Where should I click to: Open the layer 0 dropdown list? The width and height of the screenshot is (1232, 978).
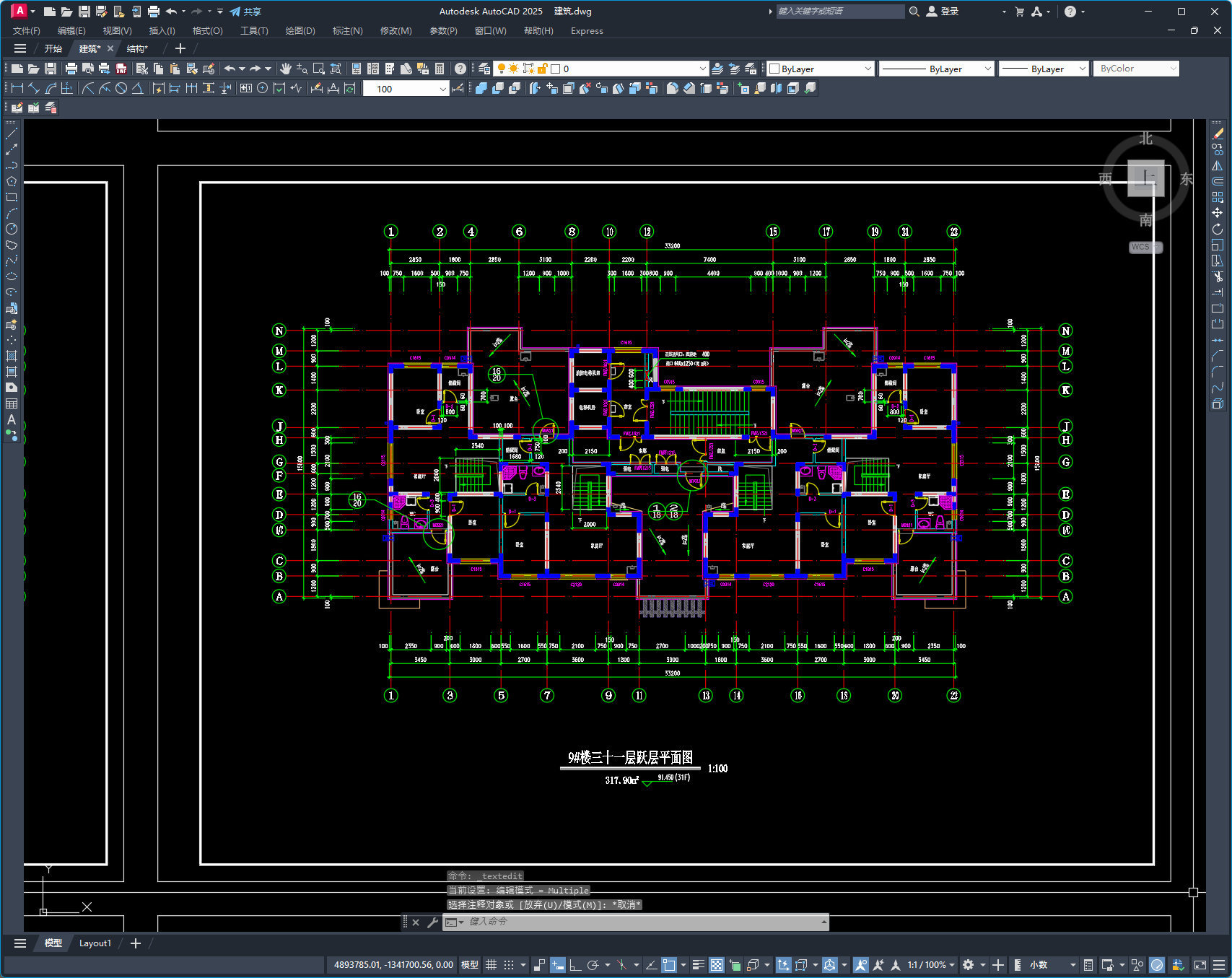[702, 69]
